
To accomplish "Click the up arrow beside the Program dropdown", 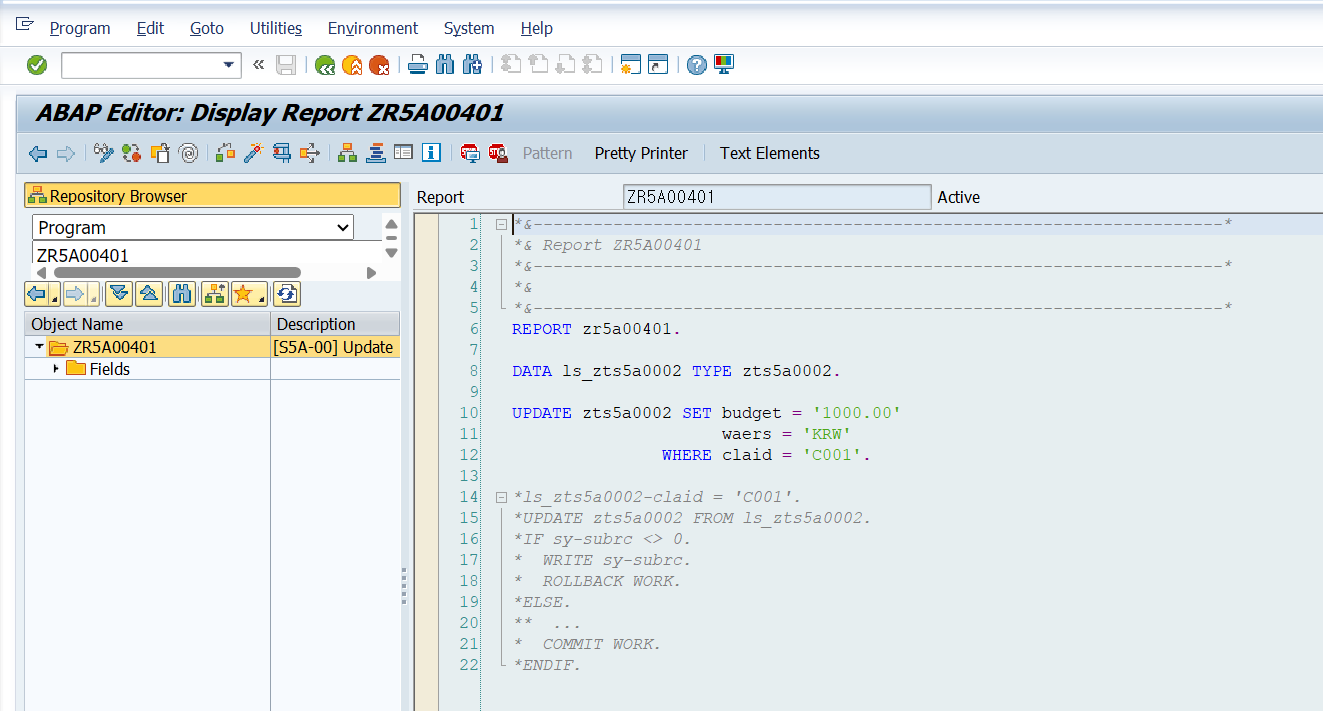I will pos(391,224).
